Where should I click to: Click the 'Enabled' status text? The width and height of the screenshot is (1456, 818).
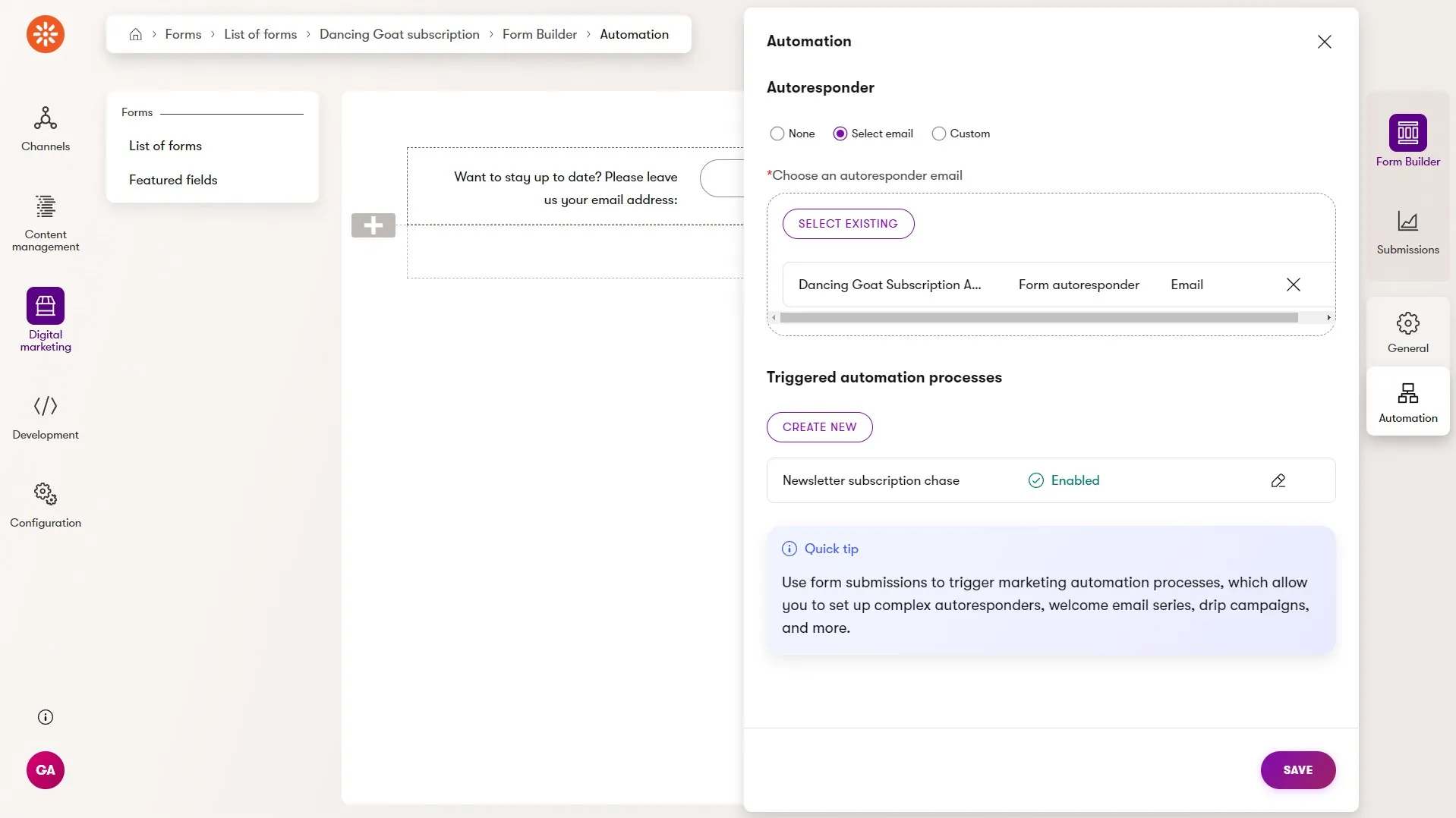(x=1075, y=480)
